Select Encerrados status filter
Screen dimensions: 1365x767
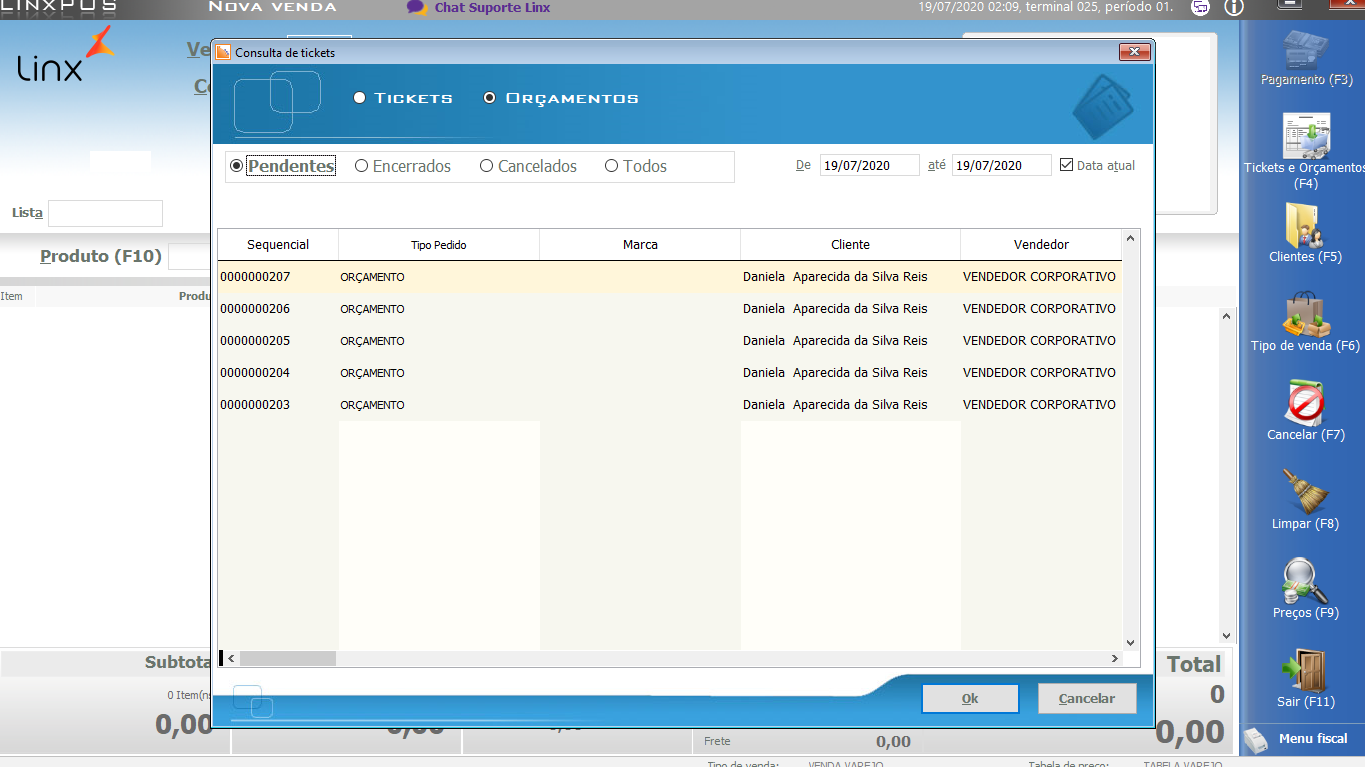coord(362,166)
